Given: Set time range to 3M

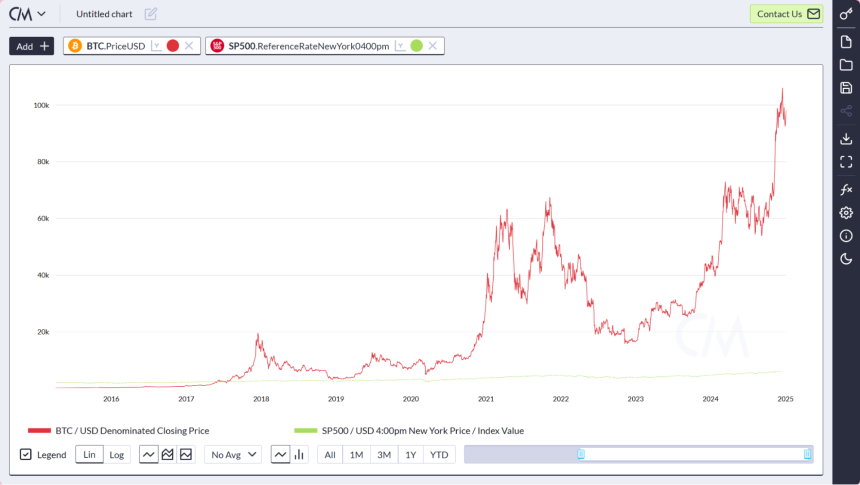Looking at the screenshot, I should pos(384,454).
